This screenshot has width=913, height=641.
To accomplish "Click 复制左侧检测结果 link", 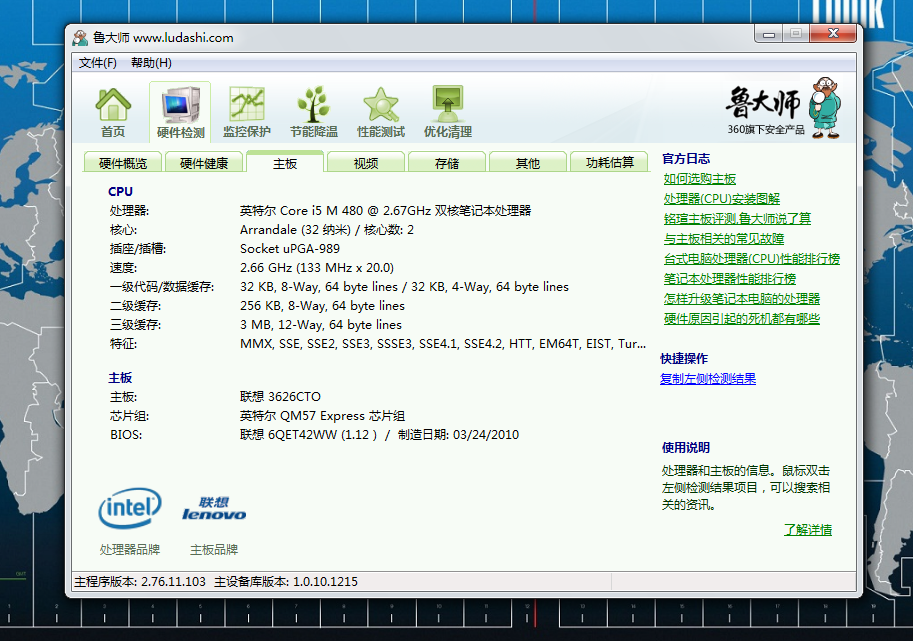I will (708, 378).
